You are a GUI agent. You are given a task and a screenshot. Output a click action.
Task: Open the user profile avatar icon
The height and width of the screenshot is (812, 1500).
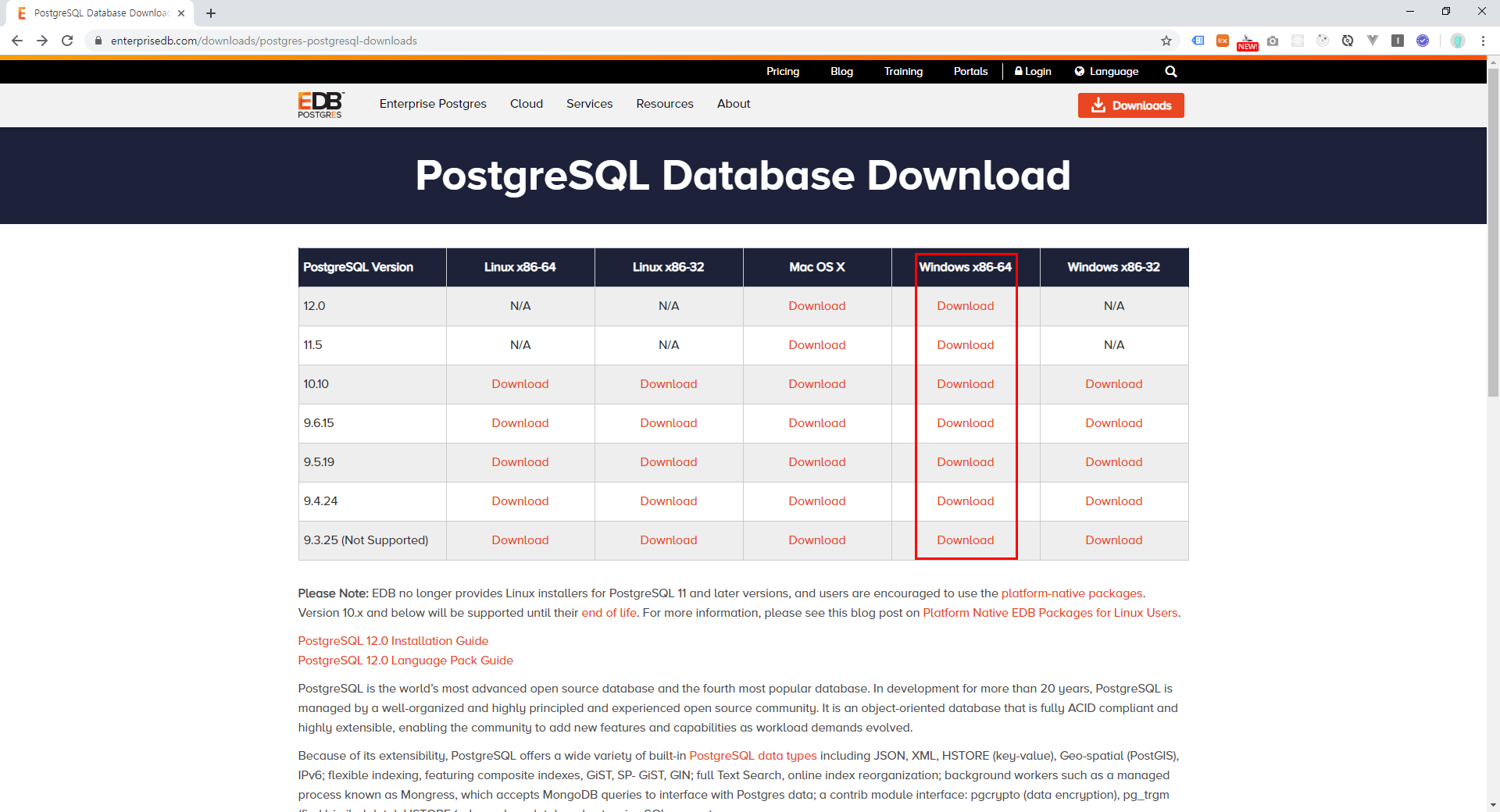[1458, 41]
